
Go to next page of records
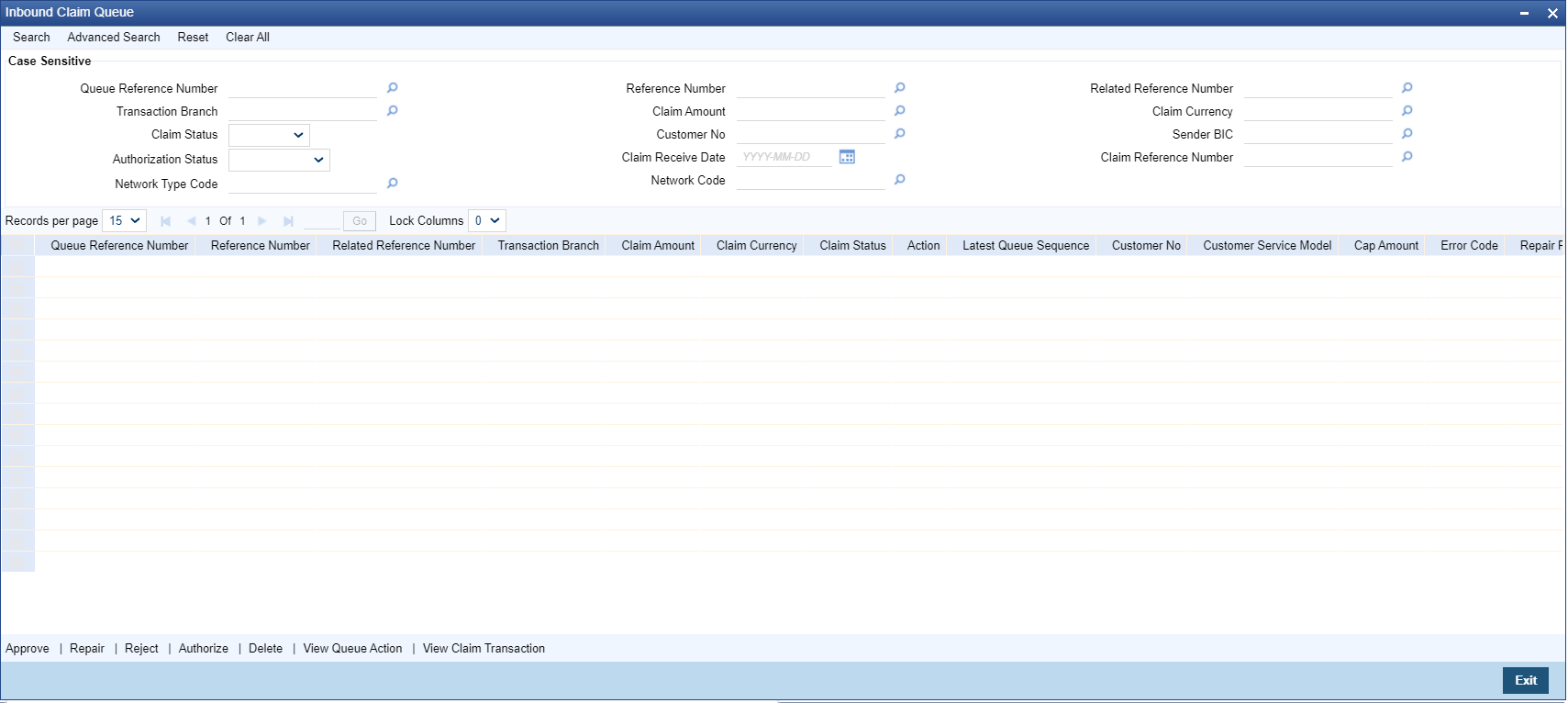click(x=262, y=221)
